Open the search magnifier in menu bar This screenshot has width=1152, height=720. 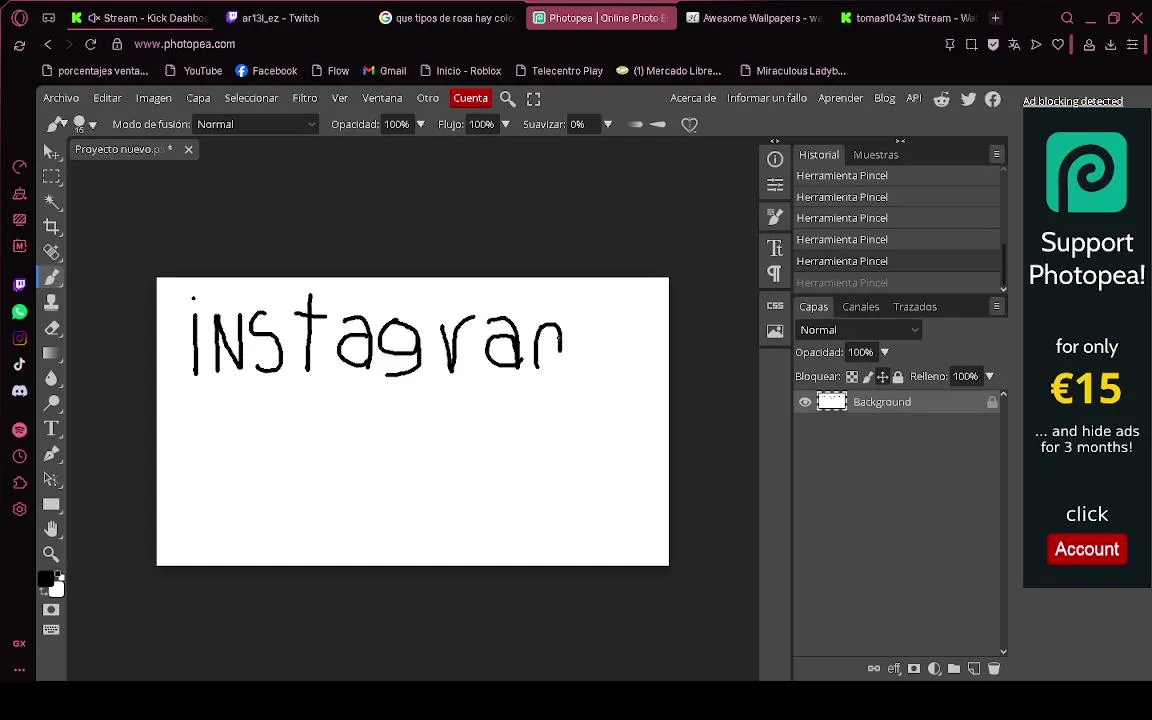(508, 98)
